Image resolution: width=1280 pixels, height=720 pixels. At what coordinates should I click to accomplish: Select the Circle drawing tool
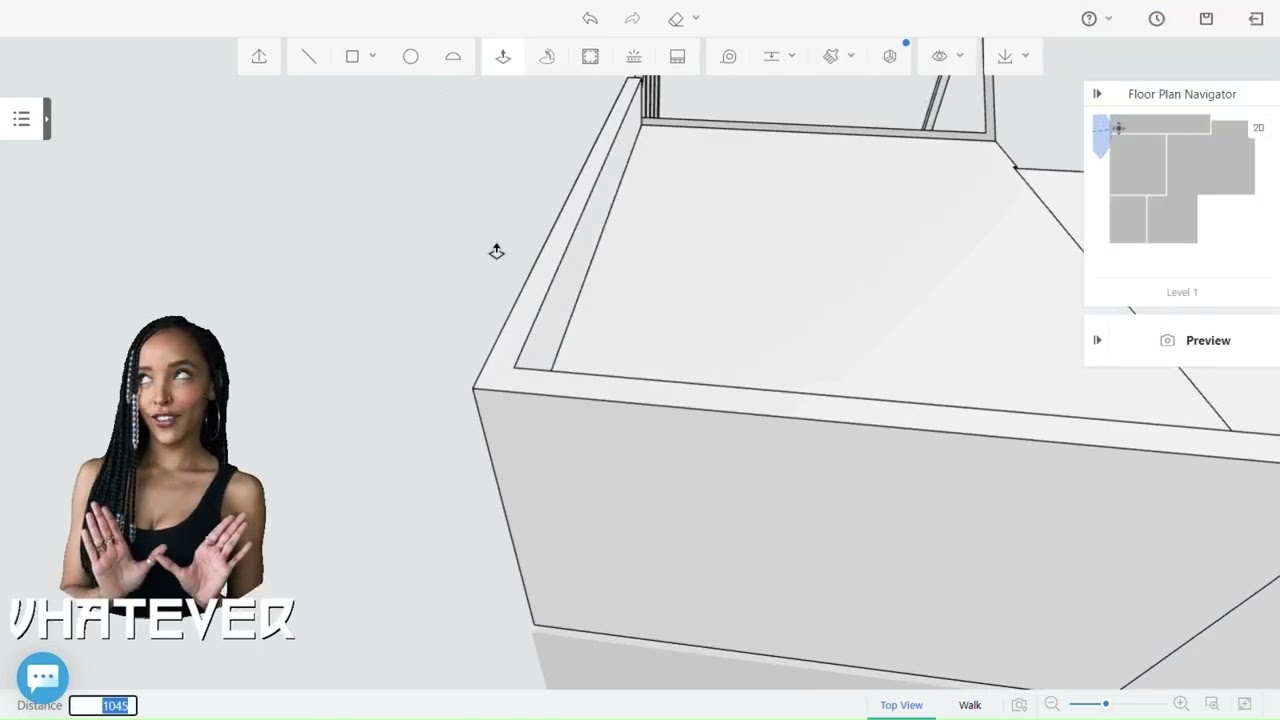(411, 57)
